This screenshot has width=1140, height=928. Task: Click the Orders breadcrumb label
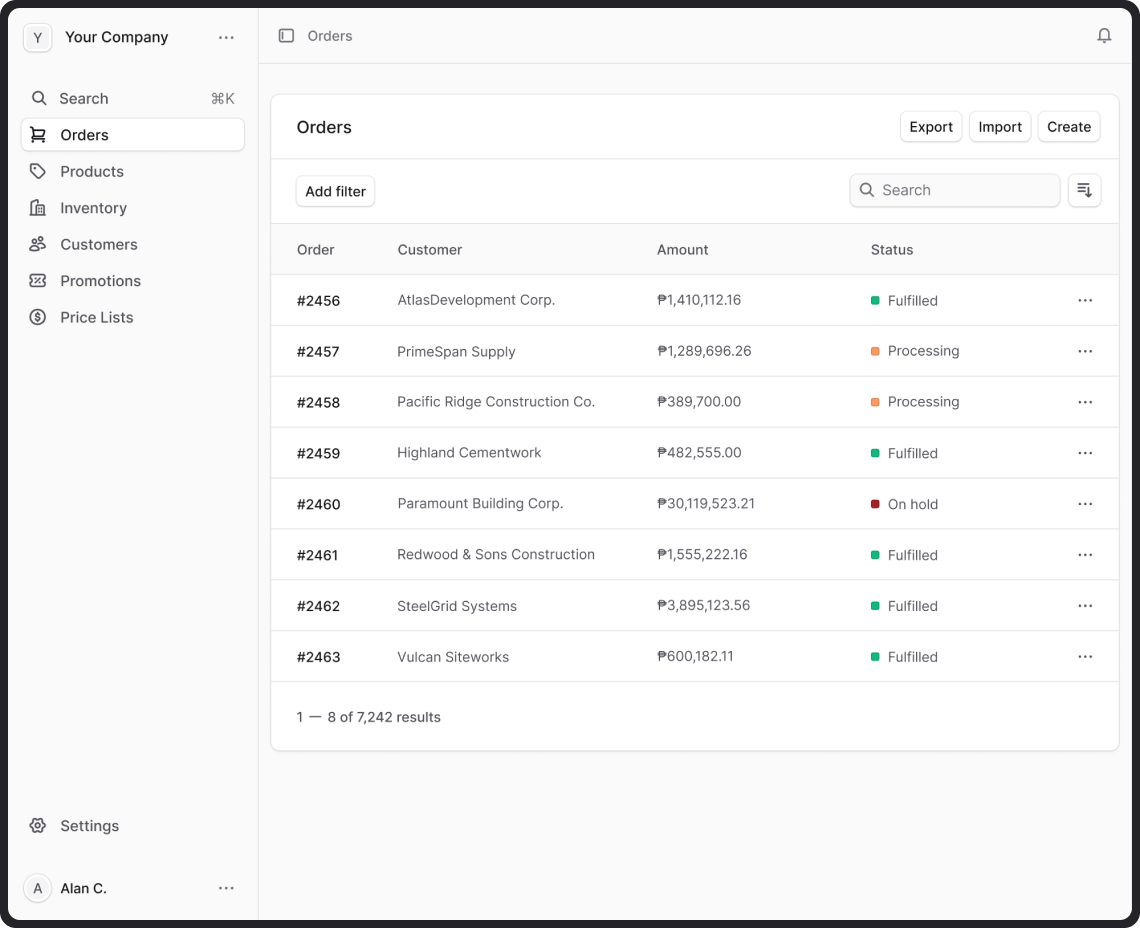[329, 36]
